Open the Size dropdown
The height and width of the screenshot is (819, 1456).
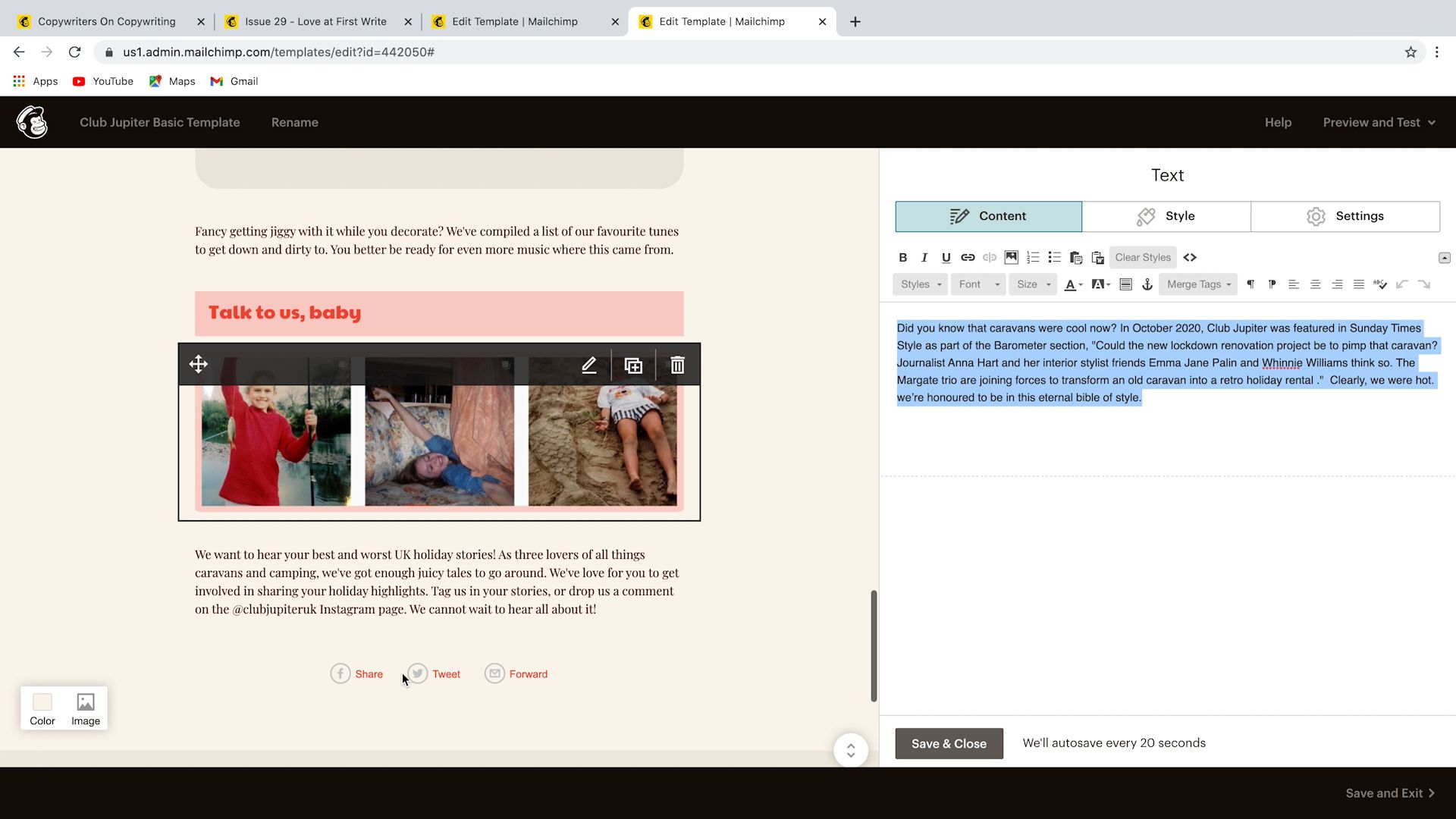(1033, 284)
